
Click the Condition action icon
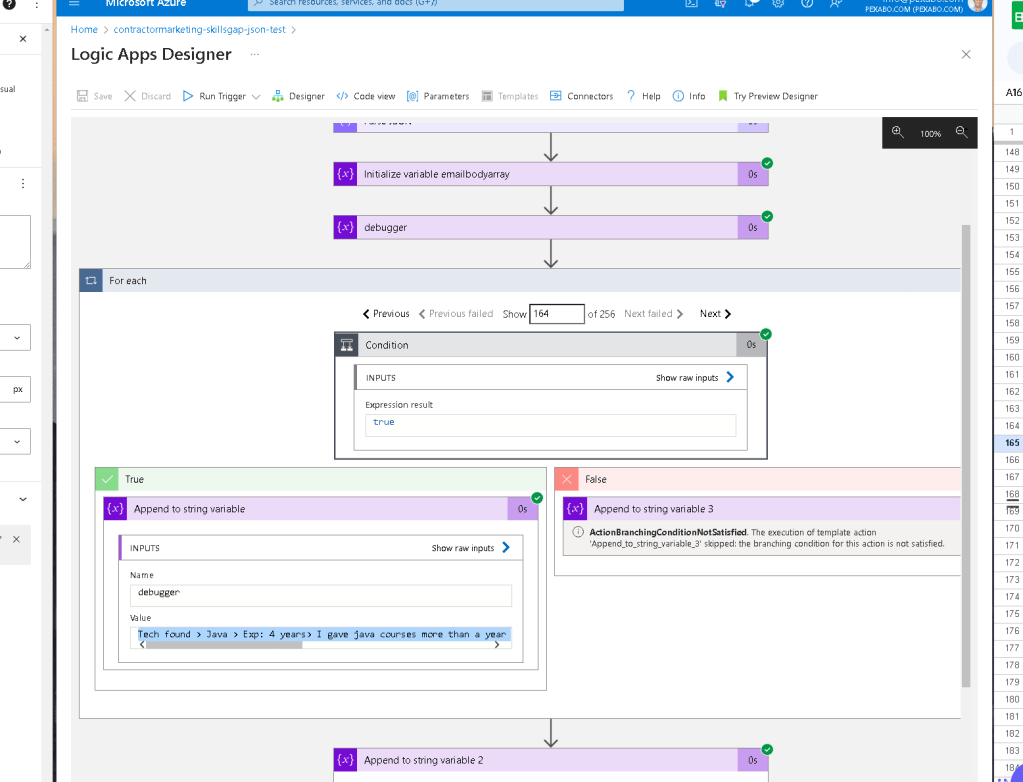346,345
